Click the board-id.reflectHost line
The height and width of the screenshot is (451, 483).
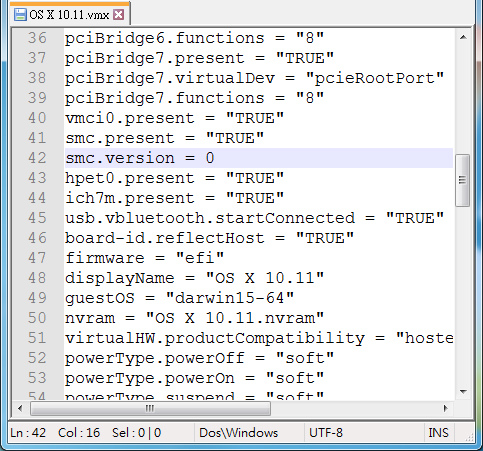click(209, 238)
